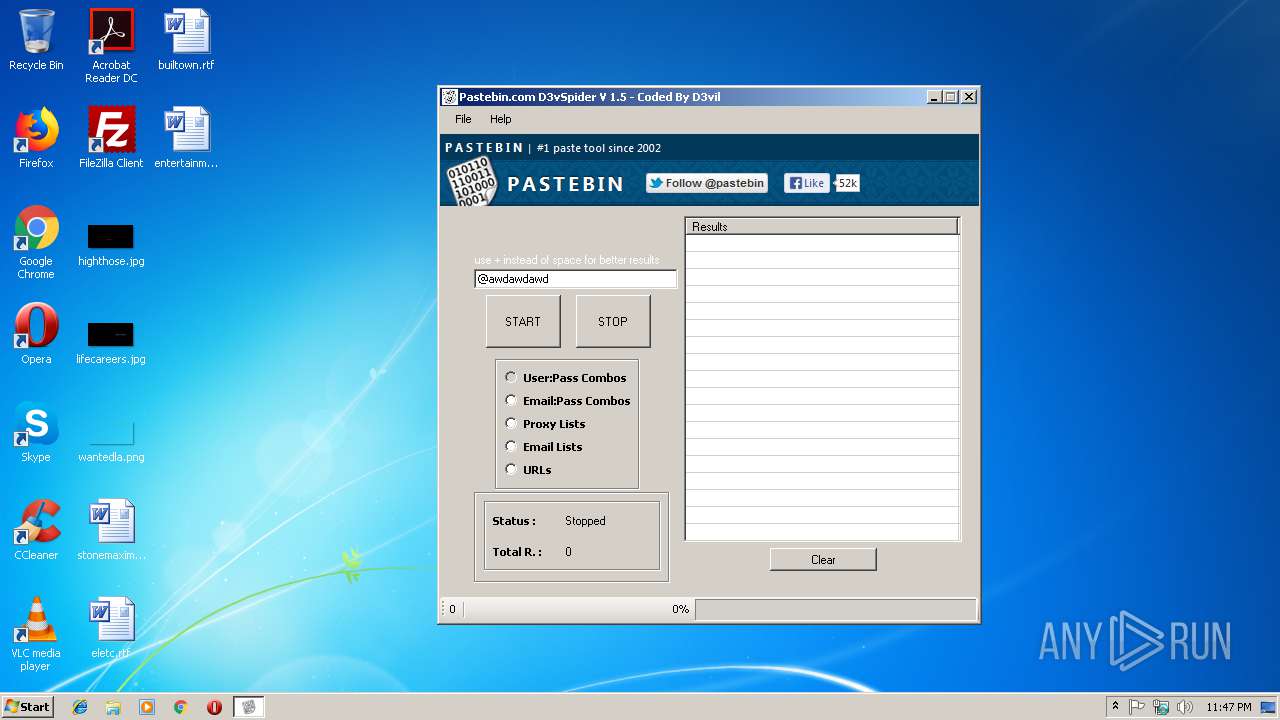Click the Total R. value 0

point(568,552)
